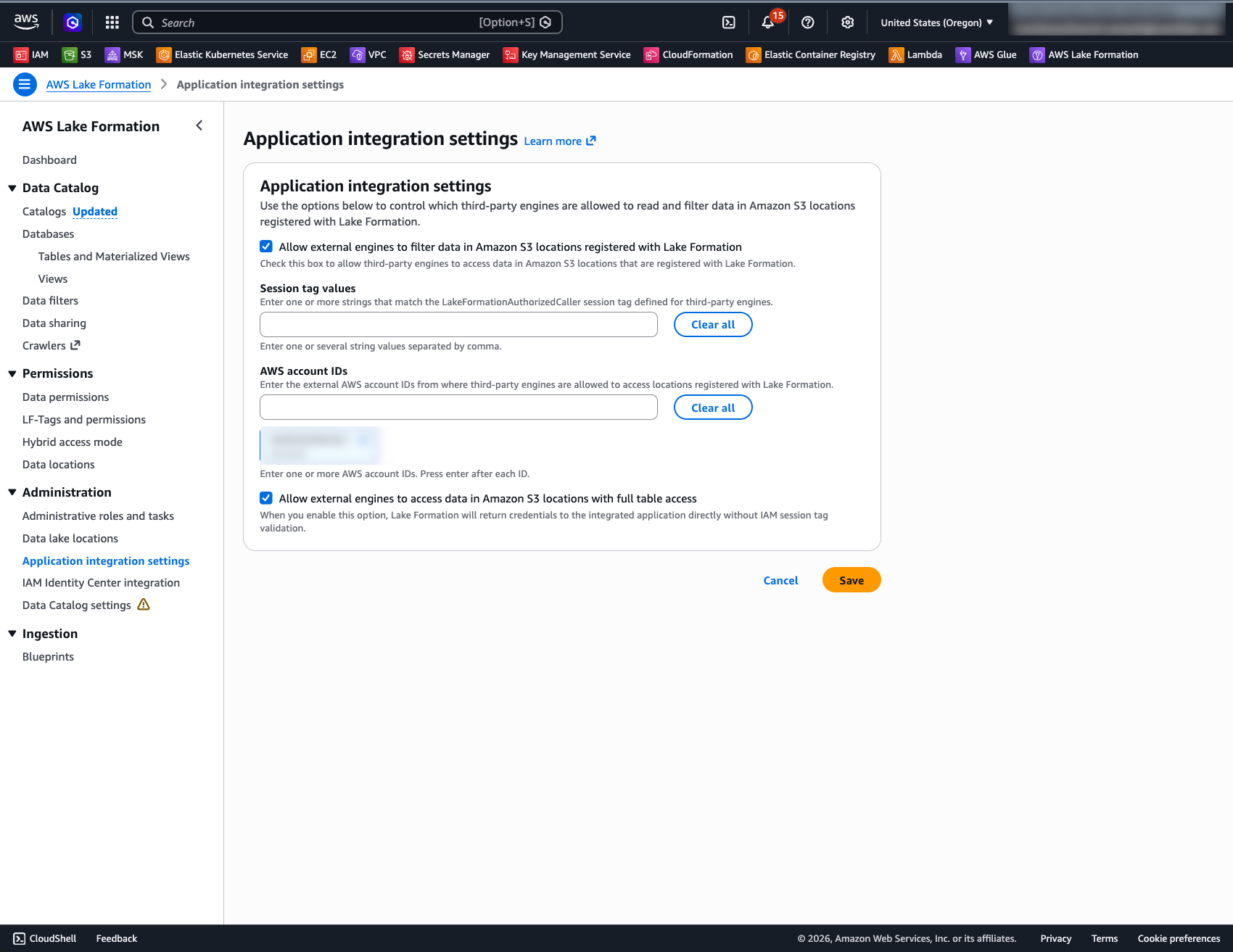Viewport: 1233px width, 952px height.
Task: Collapse the Permissions section
Action: click(x=12, y=373)
